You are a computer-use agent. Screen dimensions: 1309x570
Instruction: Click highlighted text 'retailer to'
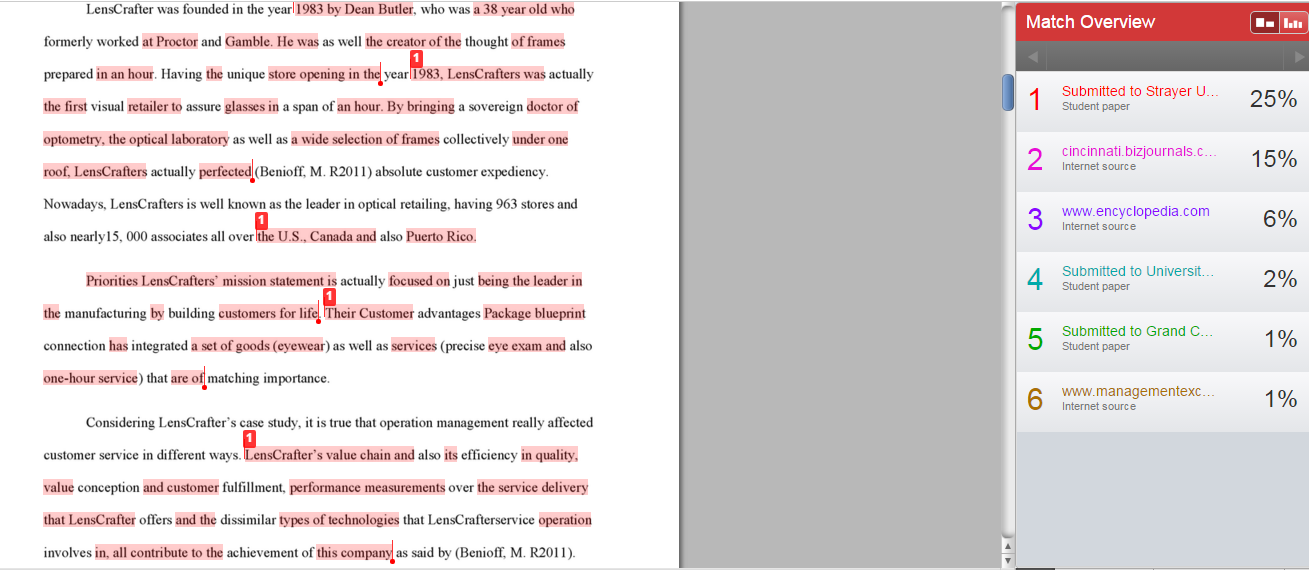point(154,106)
